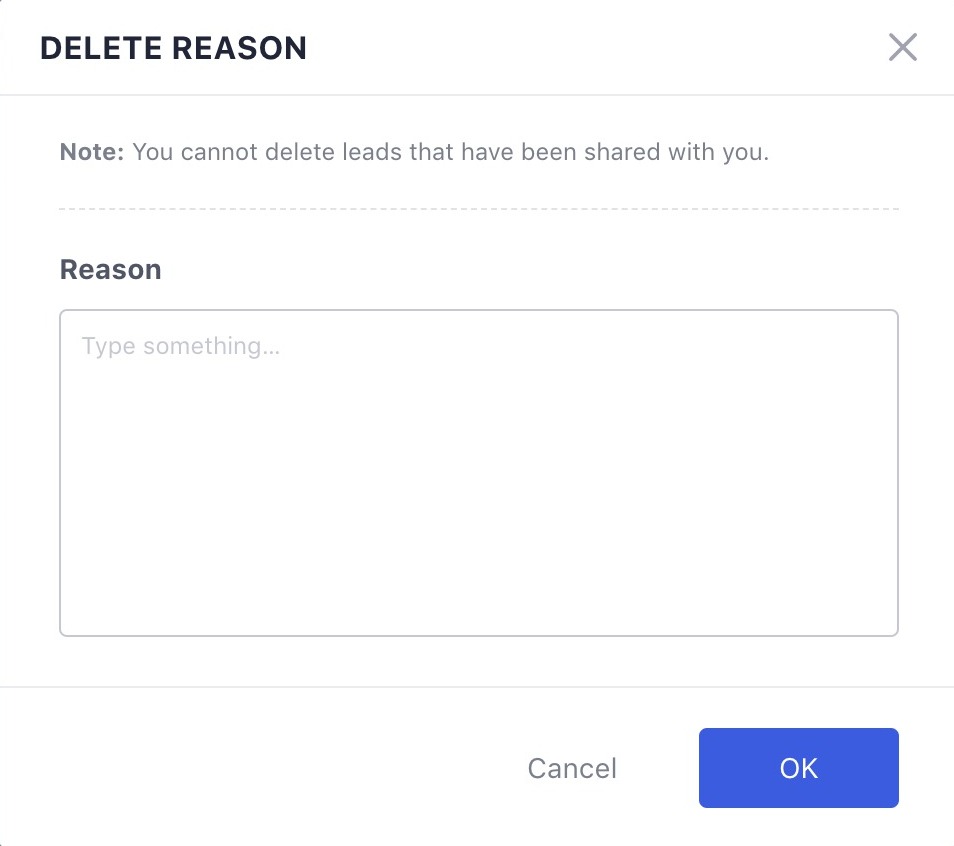Cancel the delete reason dialog

[x=572, y=768]
